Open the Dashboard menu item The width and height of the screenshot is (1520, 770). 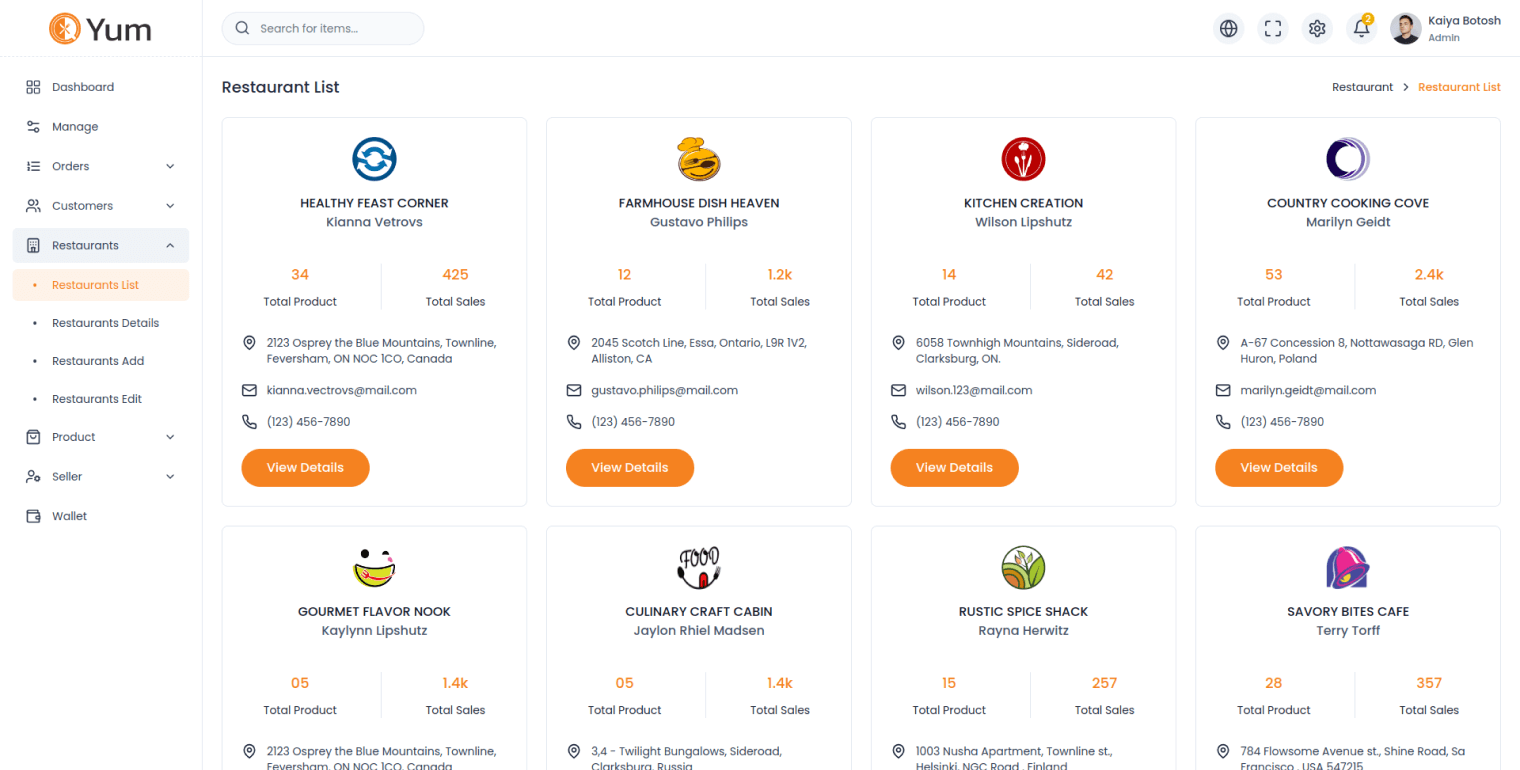tap(83, 87)
